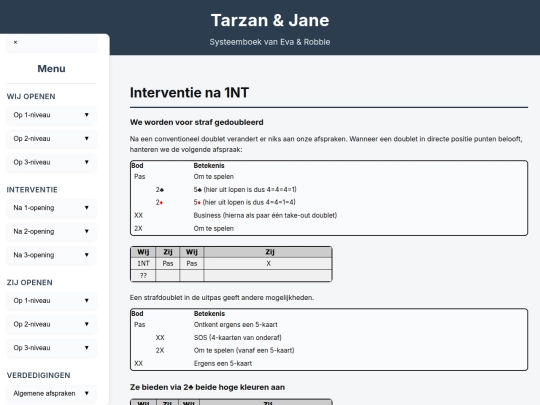
Task: Click the 'WIJ OPENEN' section label
Action: coord(31,97)
